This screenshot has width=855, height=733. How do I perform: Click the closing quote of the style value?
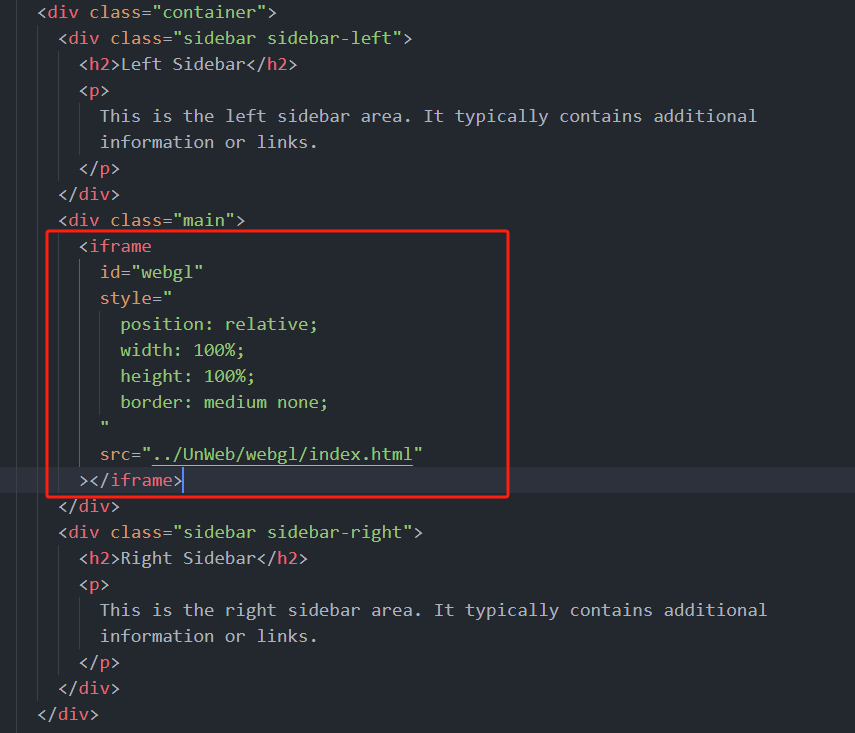click(x=105, y=428)
